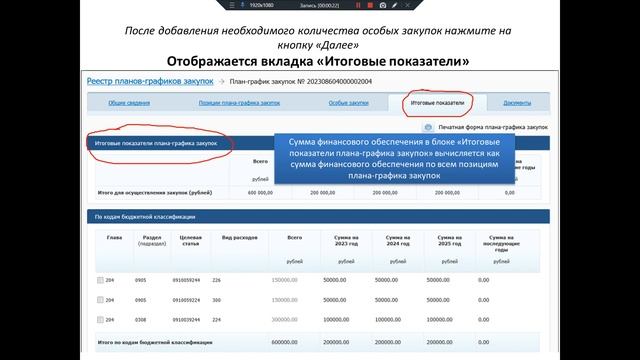Tick checkbox in row with expense type 226
Screen dimensions: 640x360
[100, 280]
